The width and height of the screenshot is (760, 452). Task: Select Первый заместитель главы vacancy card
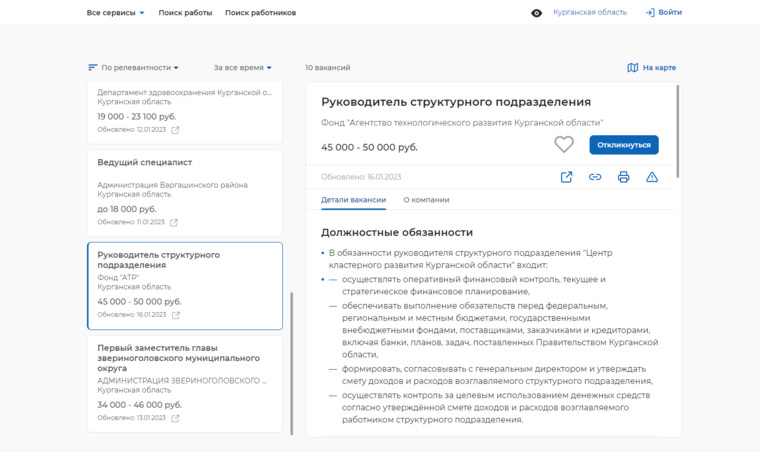tap(185, 384)
